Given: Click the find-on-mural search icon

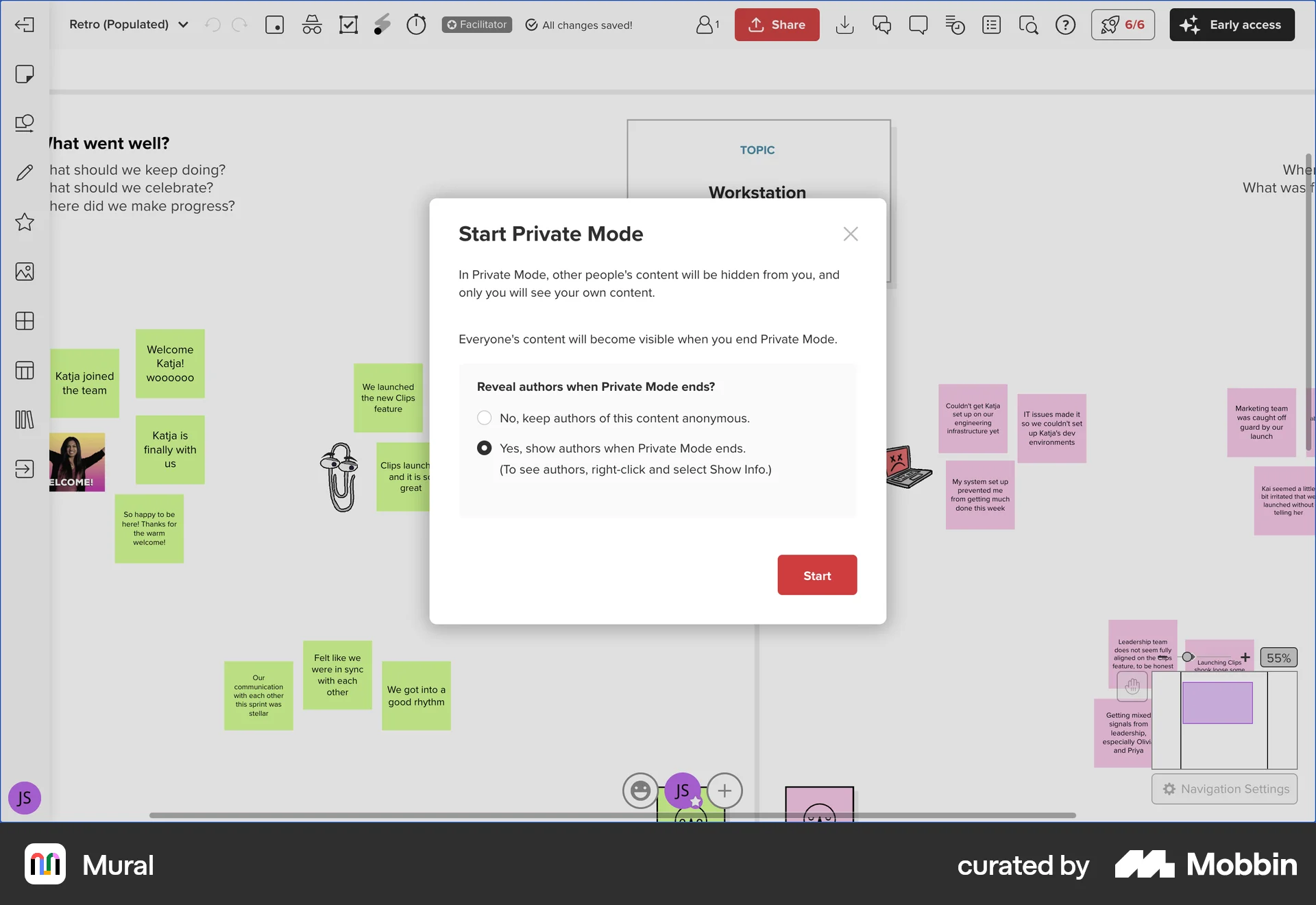Looking at the screenshot, I should [1029, 25].
